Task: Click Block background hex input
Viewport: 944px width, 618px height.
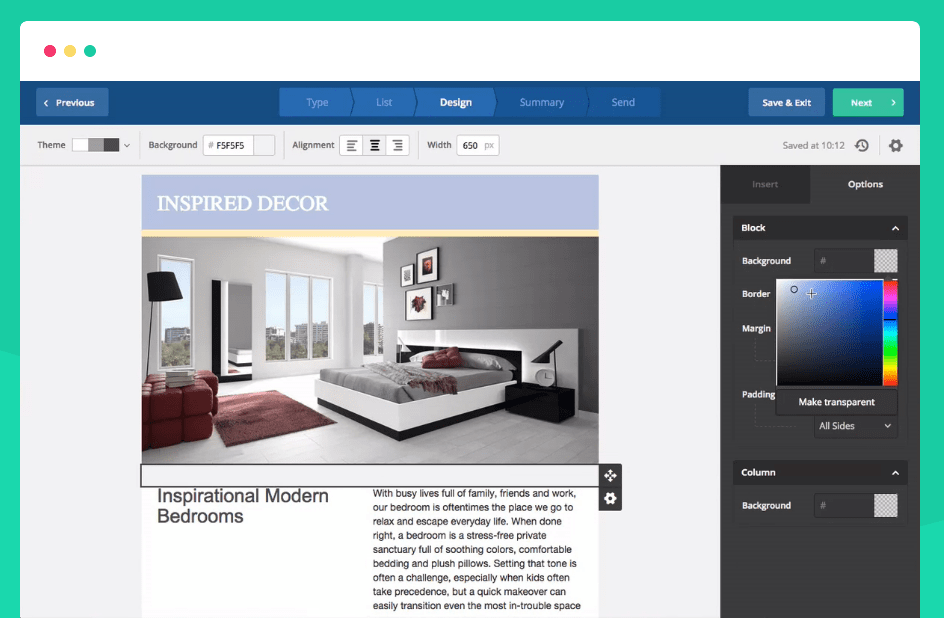Action: [x=844, y=261]
